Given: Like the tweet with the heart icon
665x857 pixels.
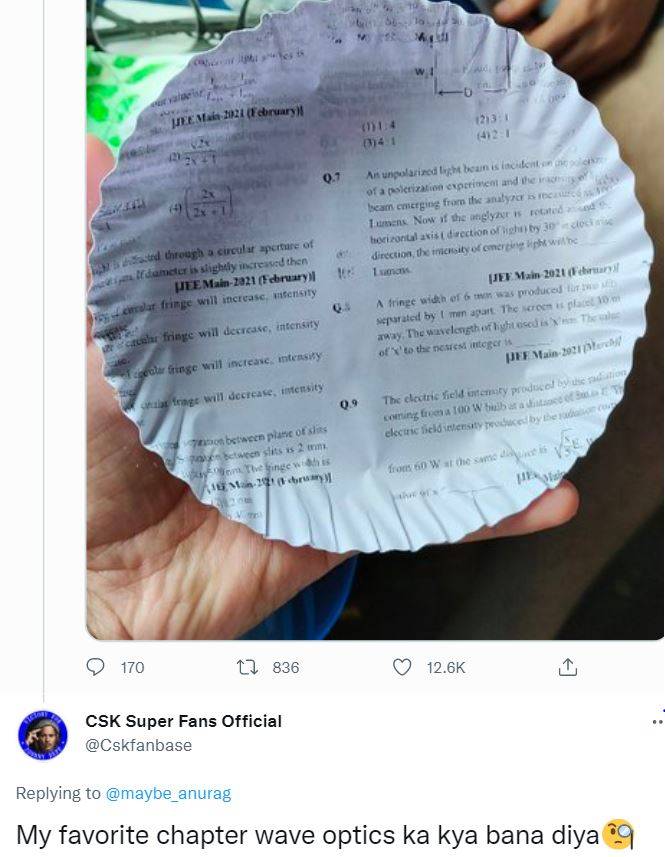Looking at the screenshot, I should coord(402,666).
